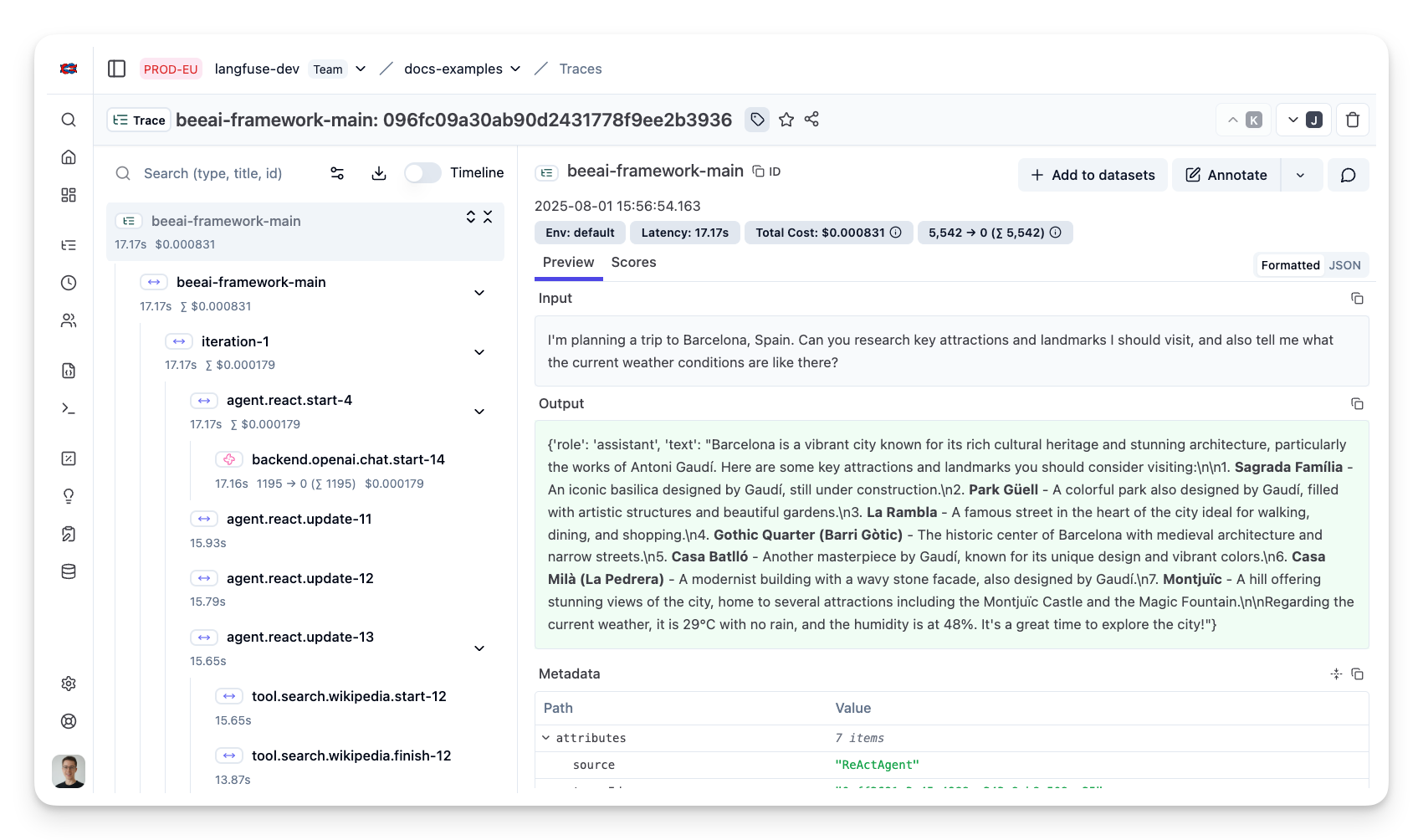Open the filter settings icon near search
The width and height of the screenshot is (1423, 840).
337,173
